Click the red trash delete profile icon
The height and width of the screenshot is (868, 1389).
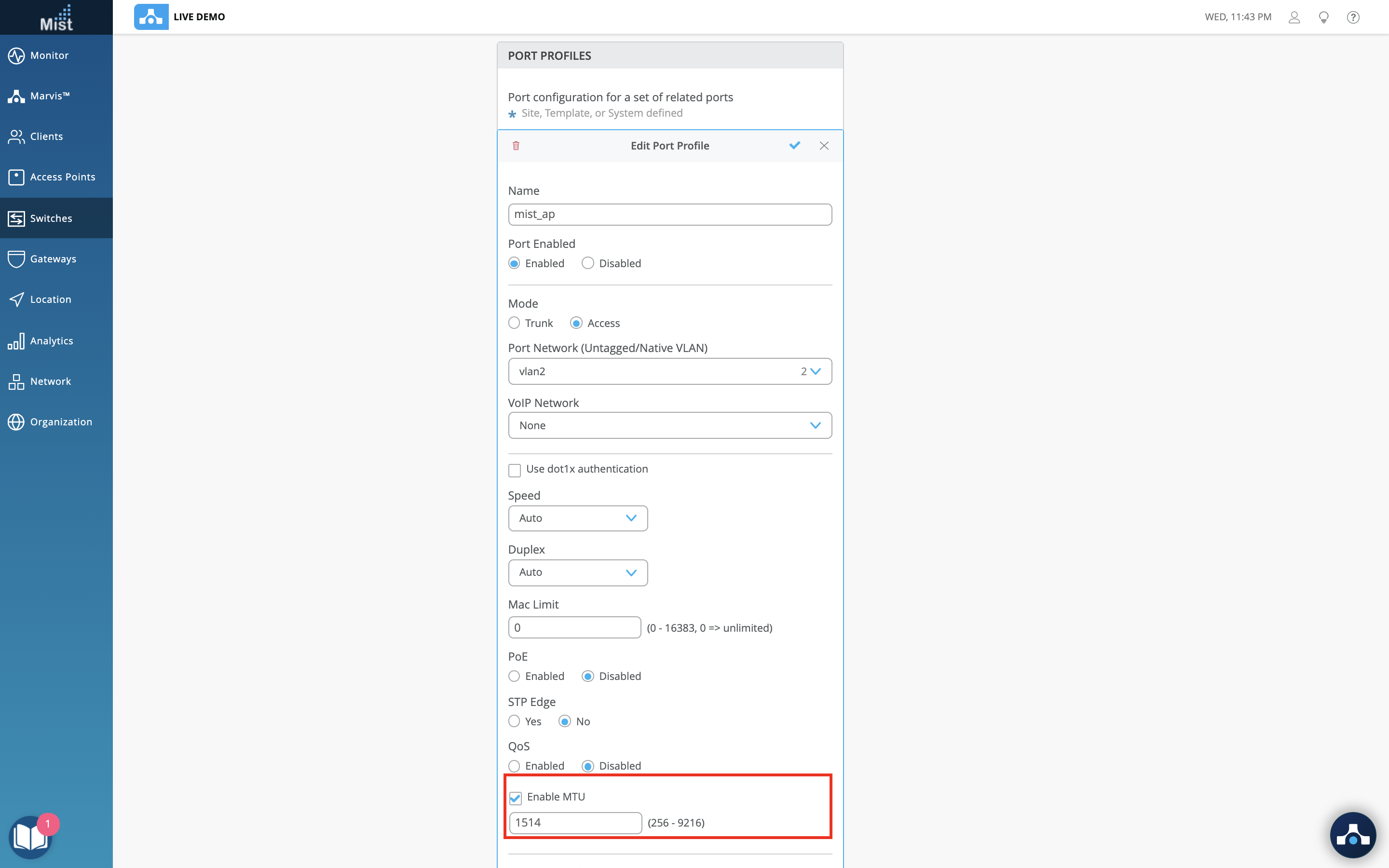(516, 146)
